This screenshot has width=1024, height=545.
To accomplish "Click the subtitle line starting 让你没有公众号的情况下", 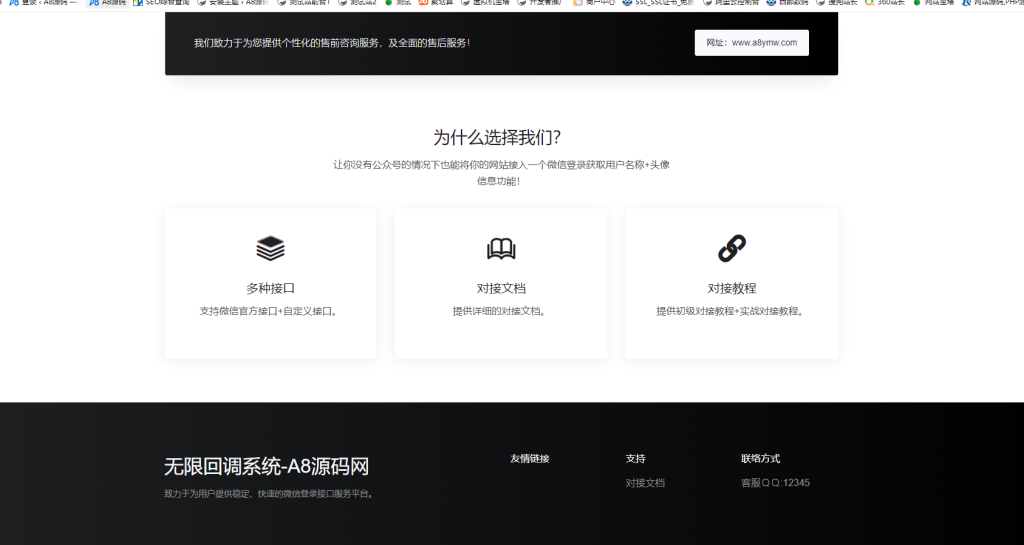I will tap(501, 164).
